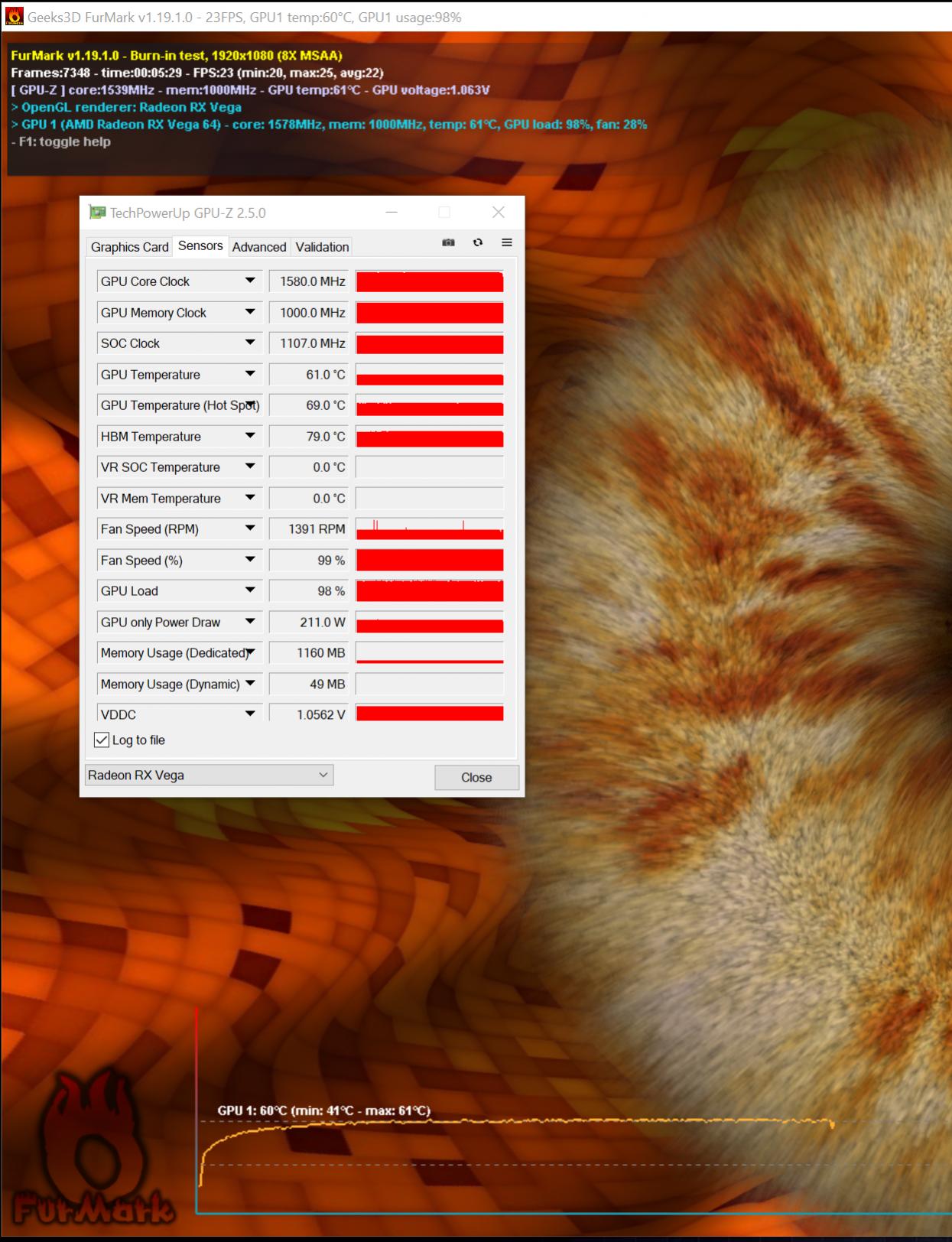Expand the Memory Usage (Dynamic) dropdown
Image resolution: width=952 pixels, height=1242 pixels.
pyautogui.click(x=250, y=684)
